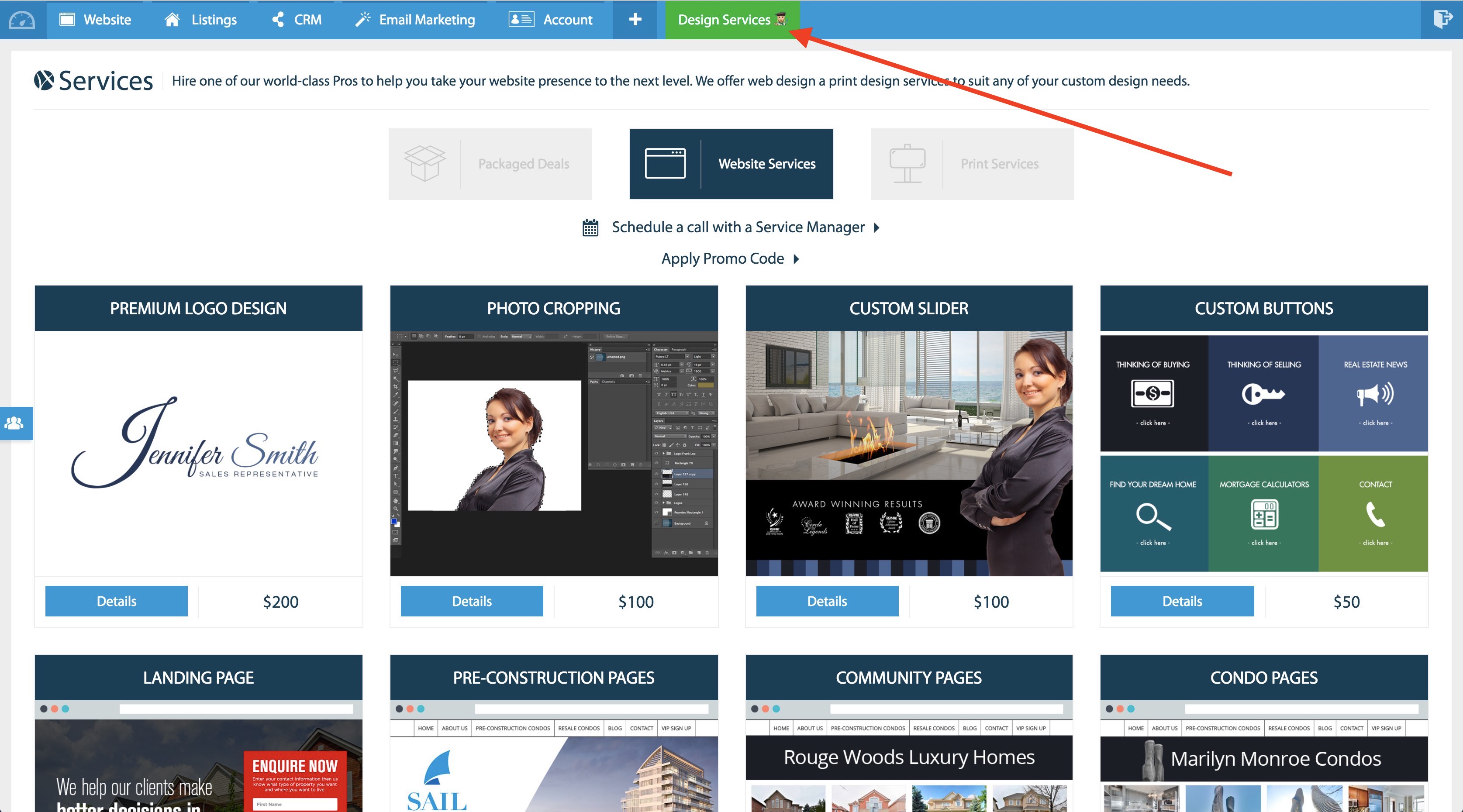Switch to Packaged Deals category
Screen dimensions: 1463x812
pos(490,164)
